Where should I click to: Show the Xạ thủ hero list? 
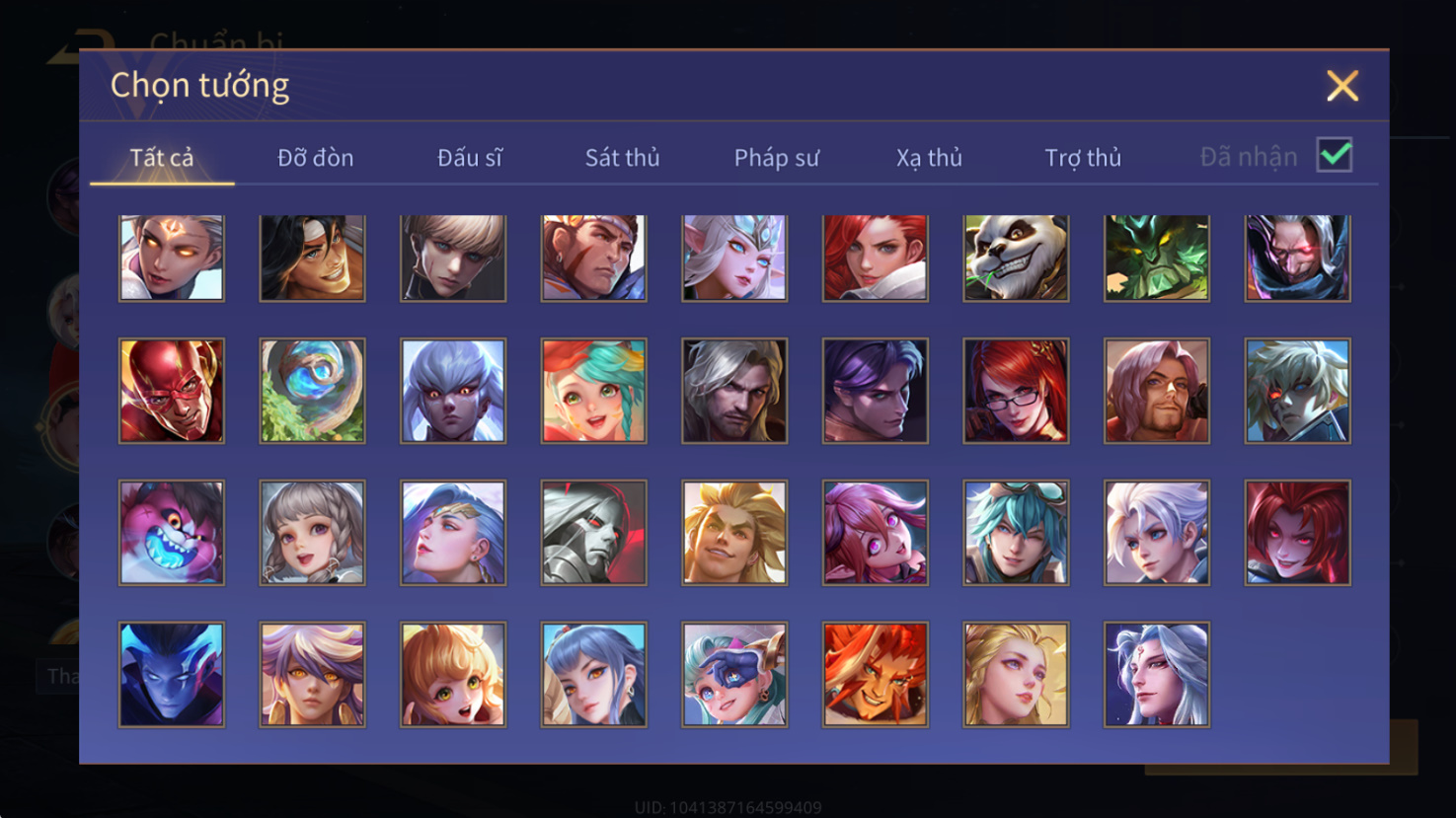click(930, 158)
